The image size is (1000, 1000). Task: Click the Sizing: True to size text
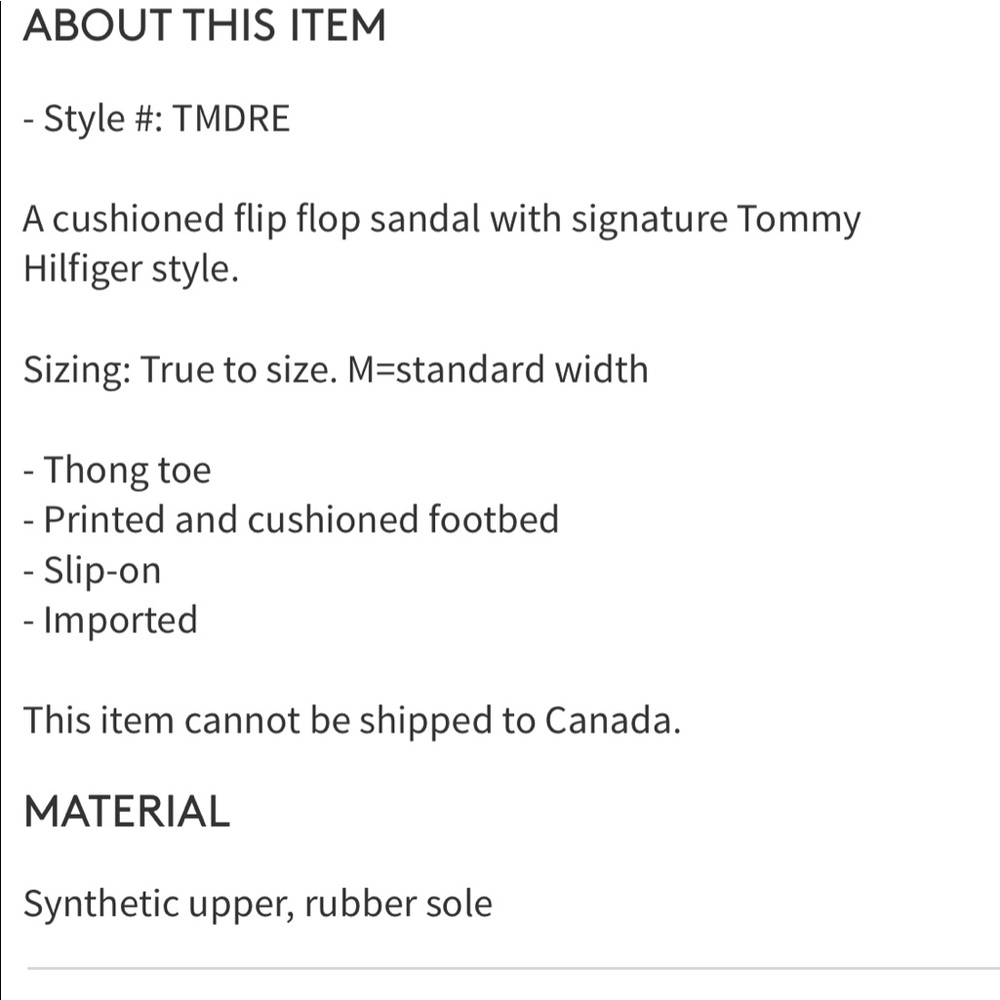[180, 370]
